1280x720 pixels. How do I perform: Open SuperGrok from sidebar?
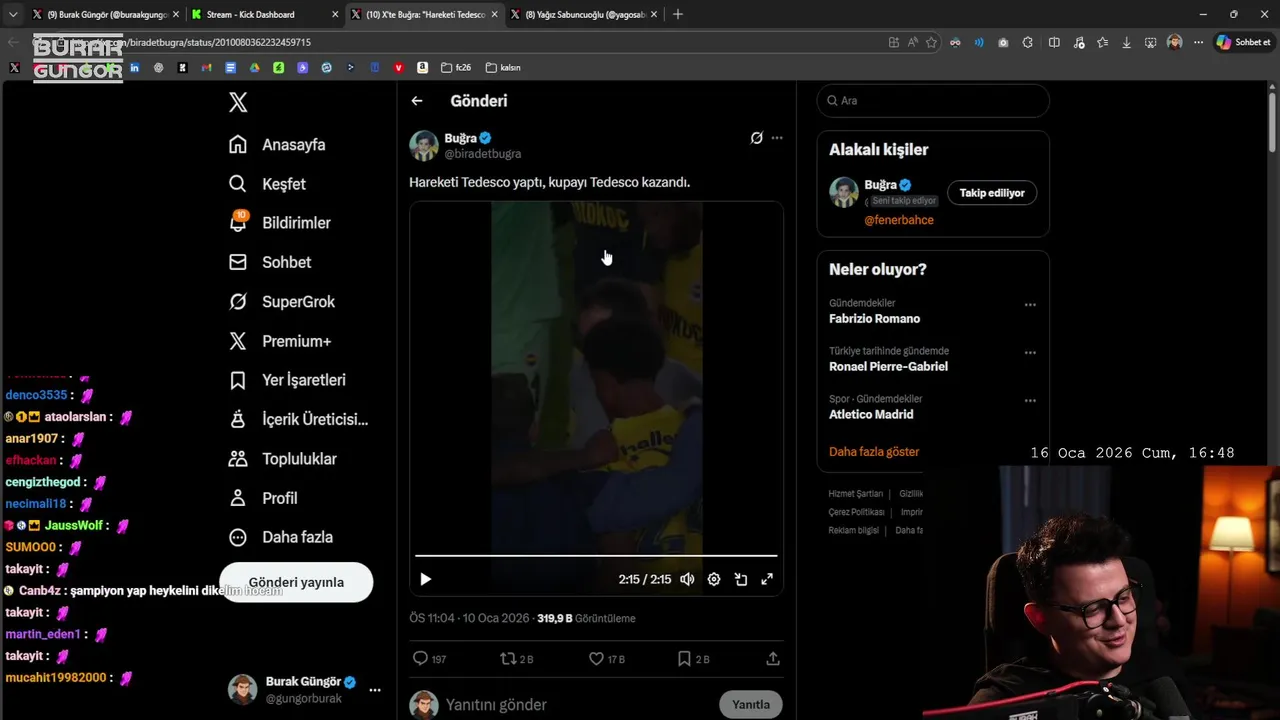281,302
